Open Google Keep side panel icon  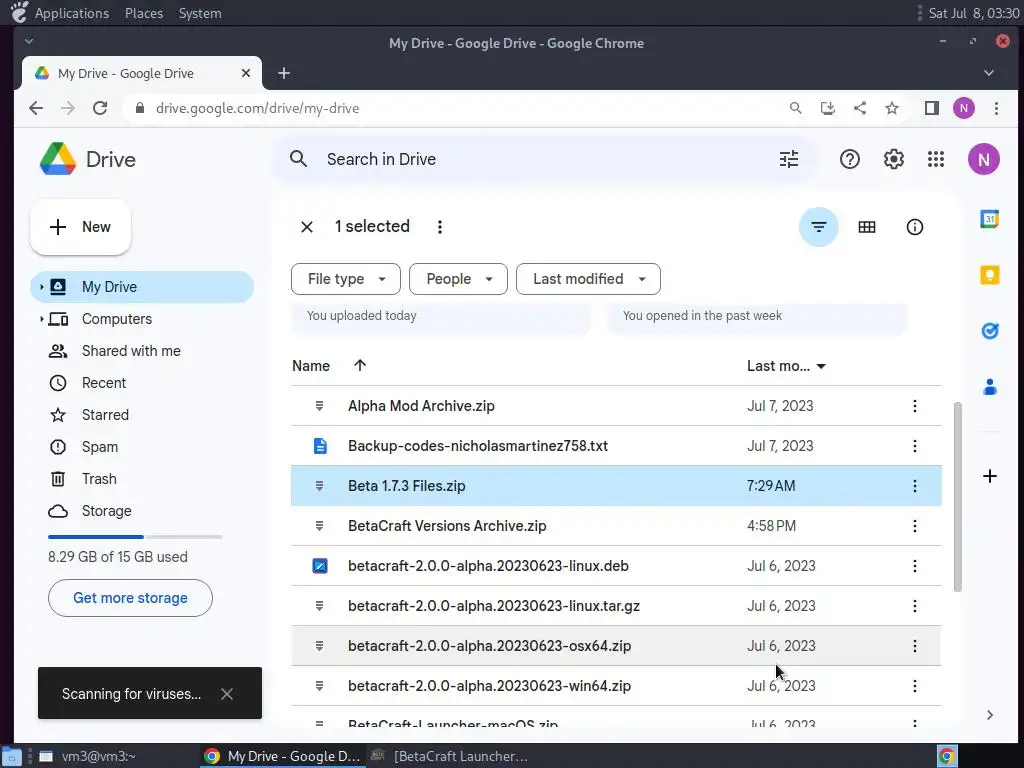click(x=989, y=275)
